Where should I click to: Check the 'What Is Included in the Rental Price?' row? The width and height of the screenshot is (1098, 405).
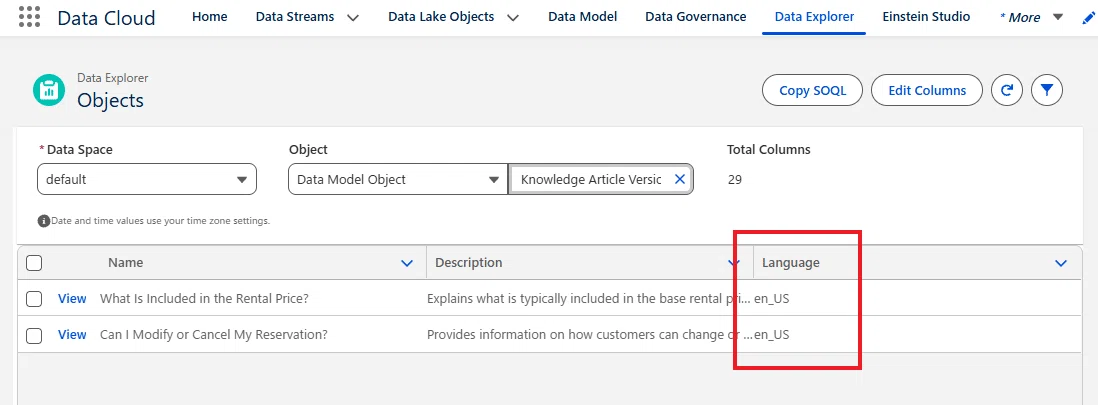point(34,299)
